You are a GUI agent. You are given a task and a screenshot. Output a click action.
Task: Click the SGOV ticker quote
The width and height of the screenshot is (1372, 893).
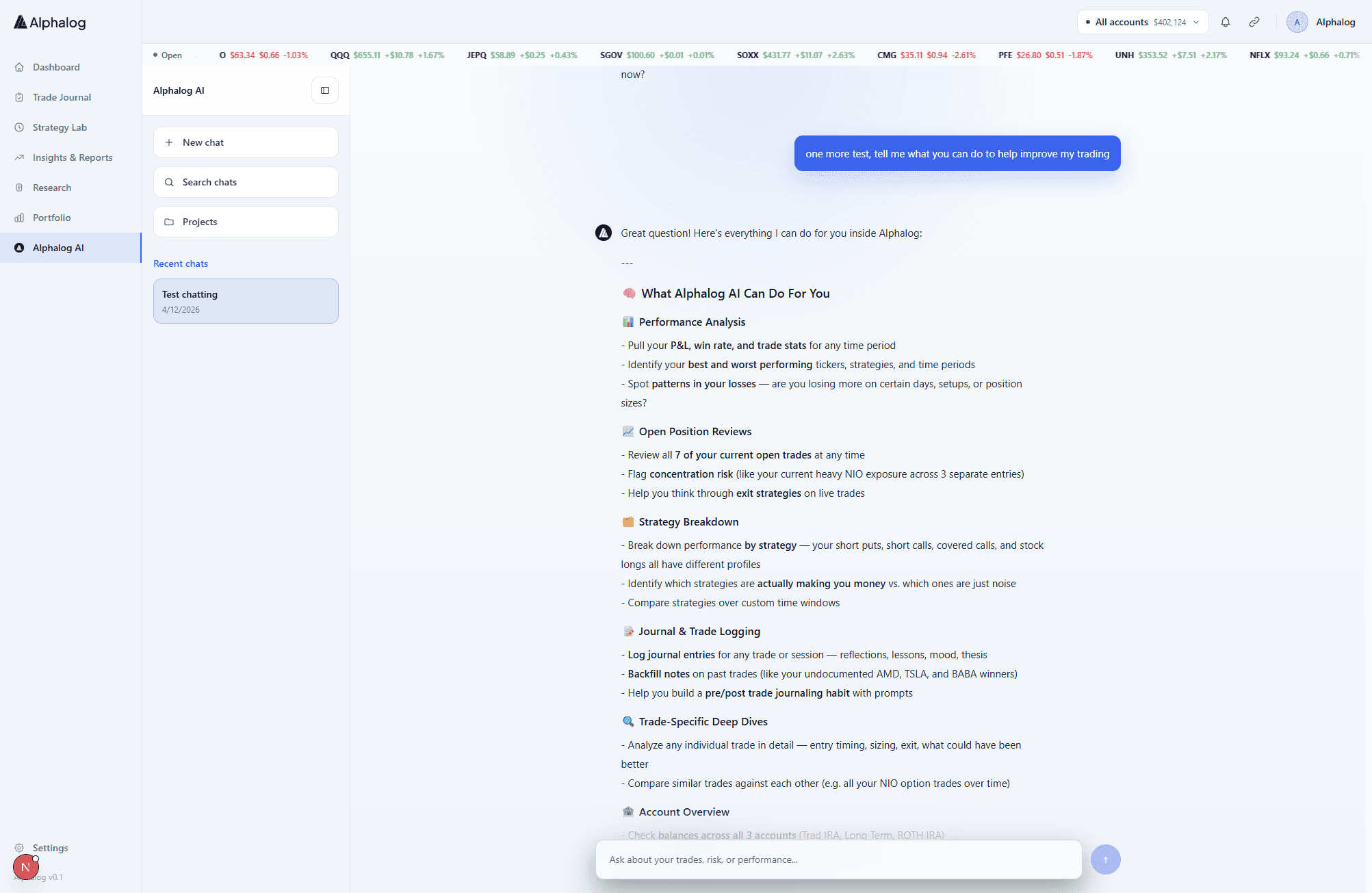[x=657, y=55]
